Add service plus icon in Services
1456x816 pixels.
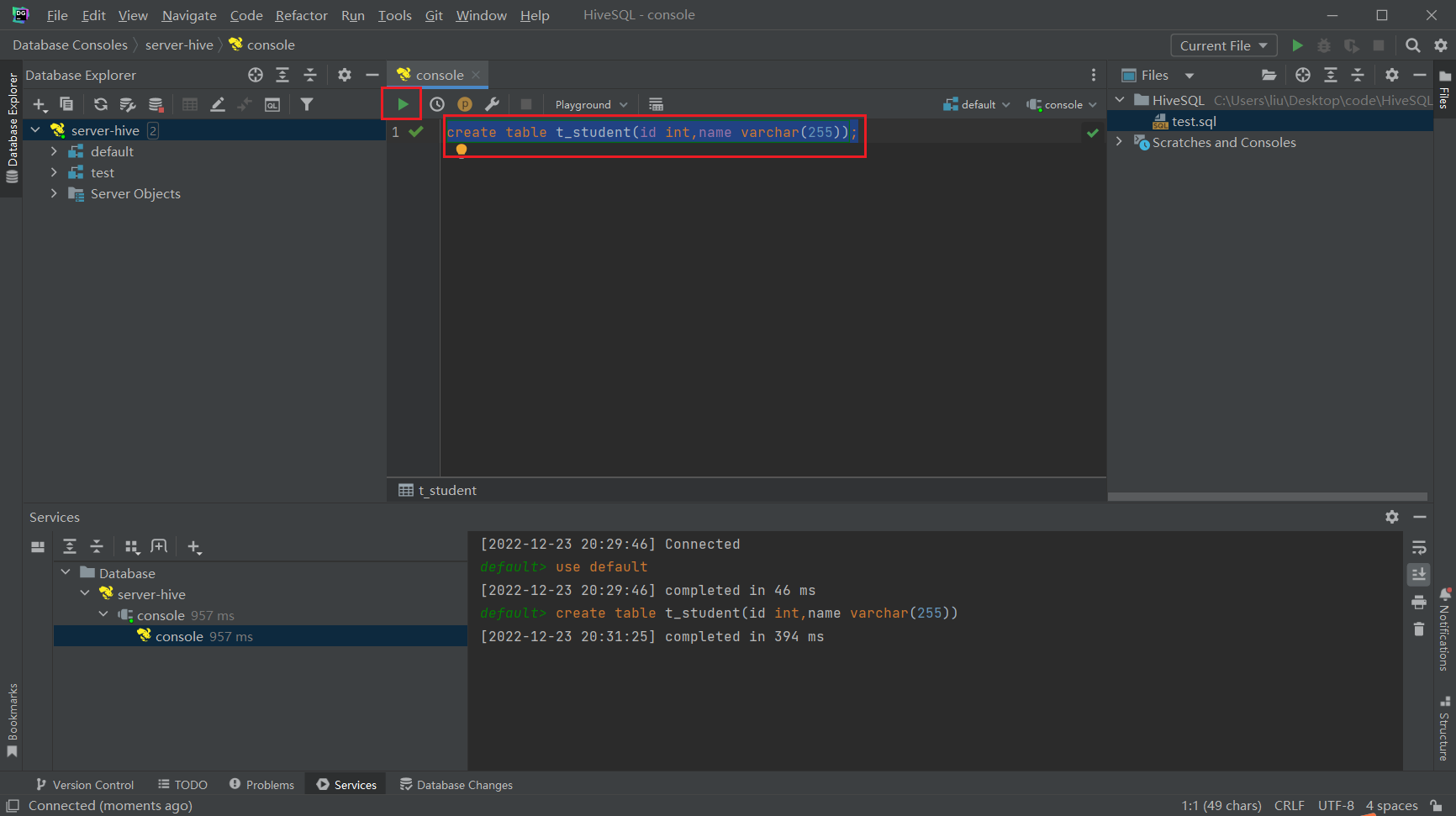[x=194, y=547]
